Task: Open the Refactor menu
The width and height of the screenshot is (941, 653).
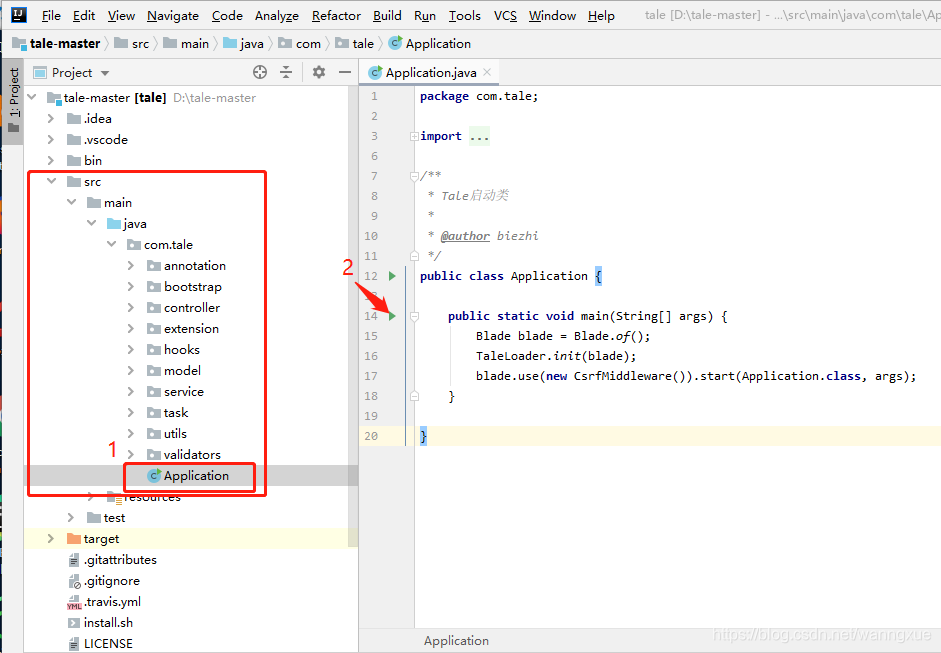Action: pyautogui.click(x=336, y=16)
